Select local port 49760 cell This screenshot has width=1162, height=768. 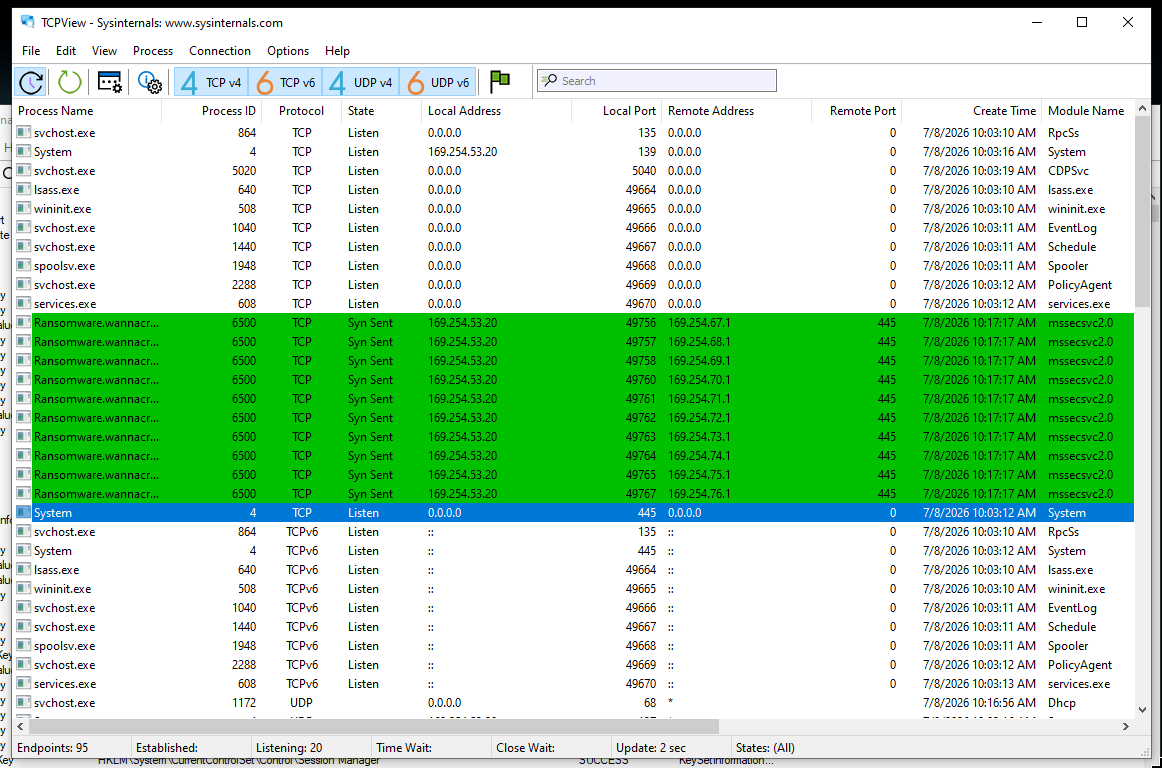coord(640,380)
